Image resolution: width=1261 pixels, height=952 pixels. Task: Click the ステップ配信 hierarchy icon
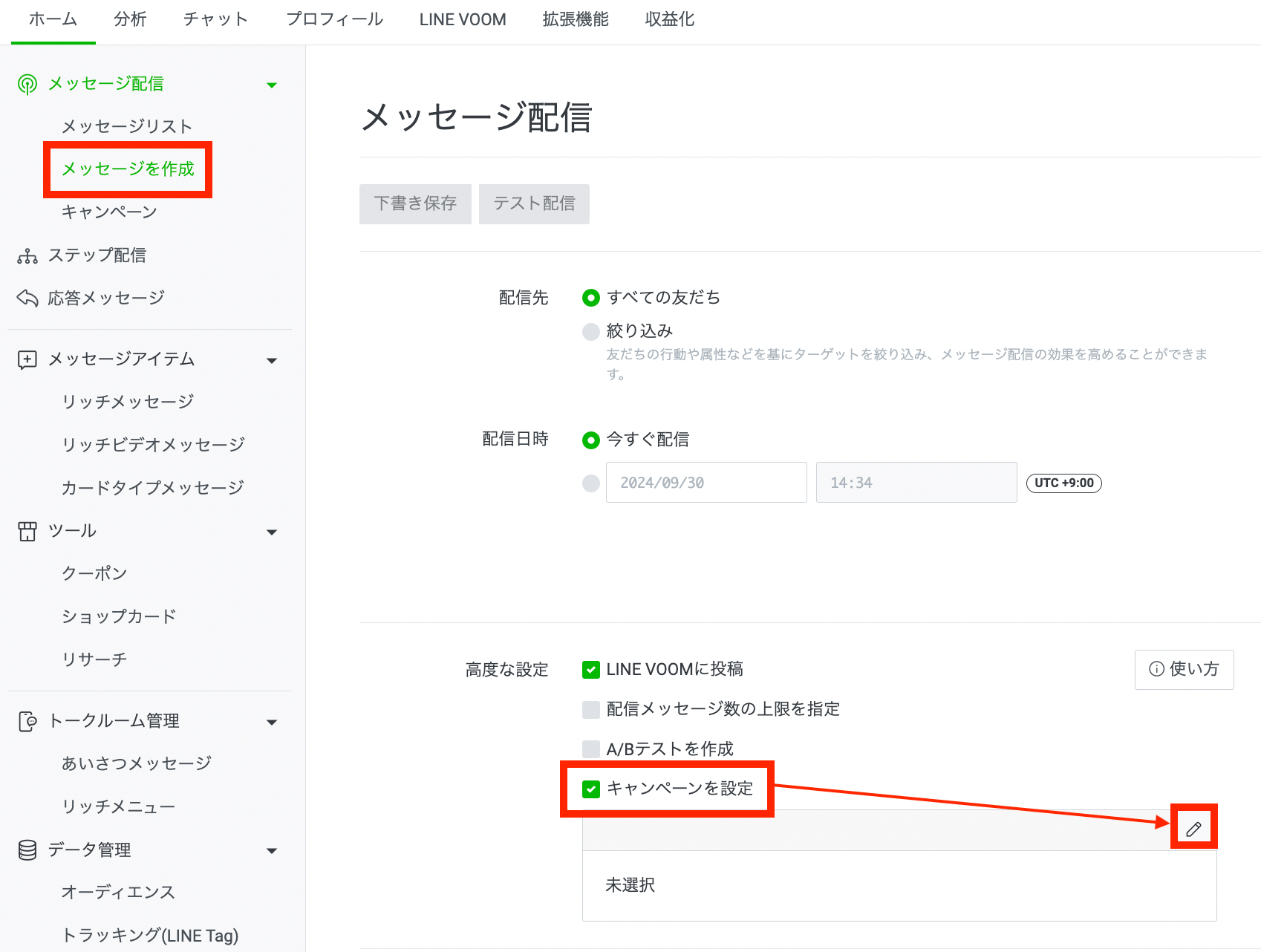tap(27, 256)
